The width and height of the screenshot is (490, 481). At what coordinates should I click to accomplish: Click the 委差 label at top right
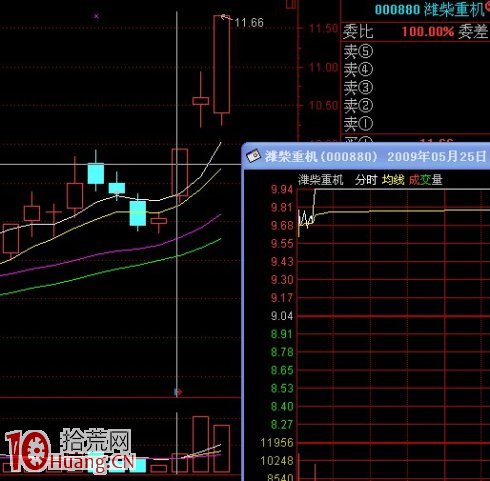click(473, 32)
